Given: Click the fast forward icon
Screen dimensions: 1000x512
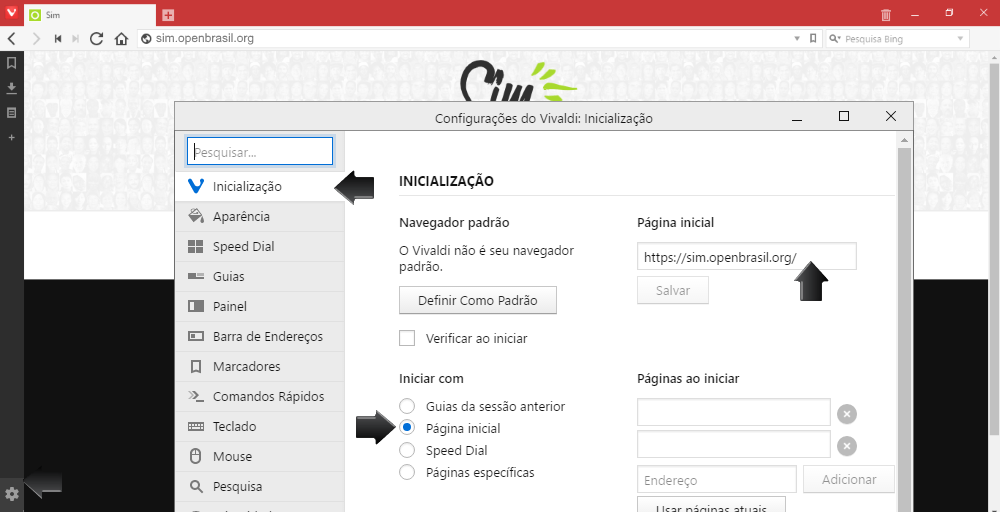Looking at the screenshot, I should tap(76, 39).
